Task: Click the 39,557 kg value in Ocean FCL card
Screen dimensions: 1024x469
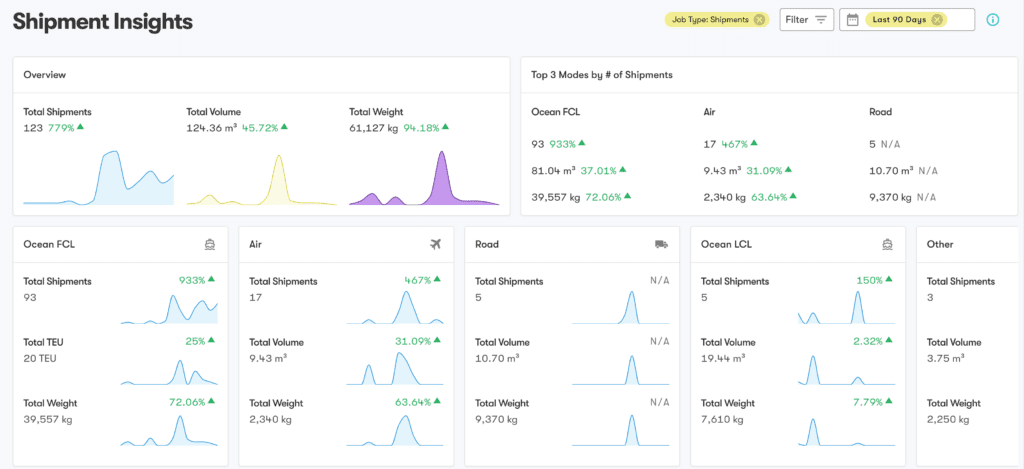Action: click(x=48, y=419)
